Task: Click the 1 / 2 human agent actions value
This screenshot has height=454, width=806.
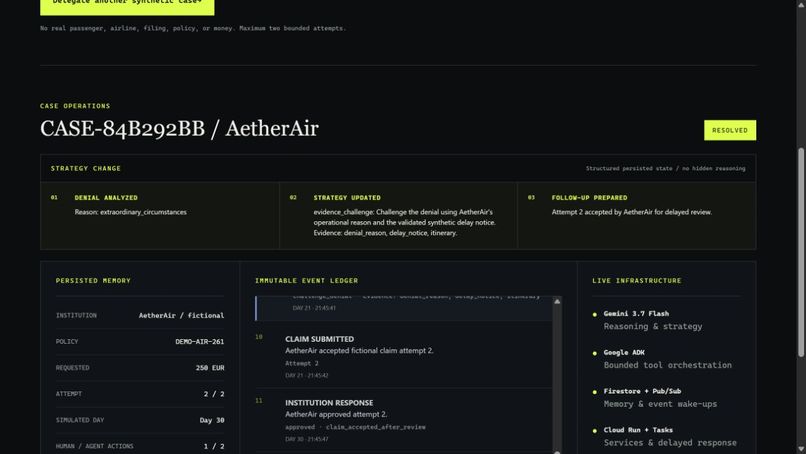Action: (x=214, y=446)
